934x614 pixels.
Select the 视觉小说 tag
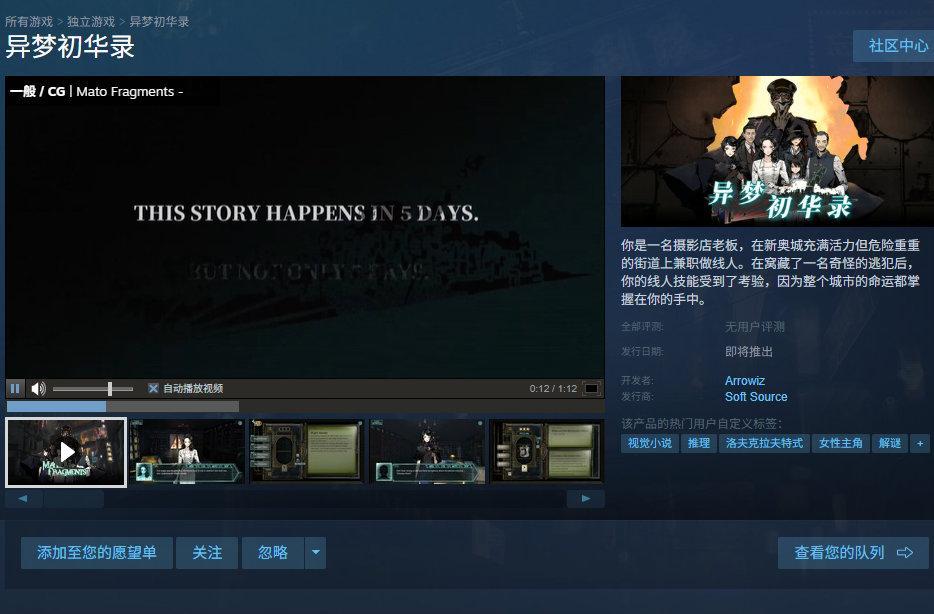coord(650,443)
